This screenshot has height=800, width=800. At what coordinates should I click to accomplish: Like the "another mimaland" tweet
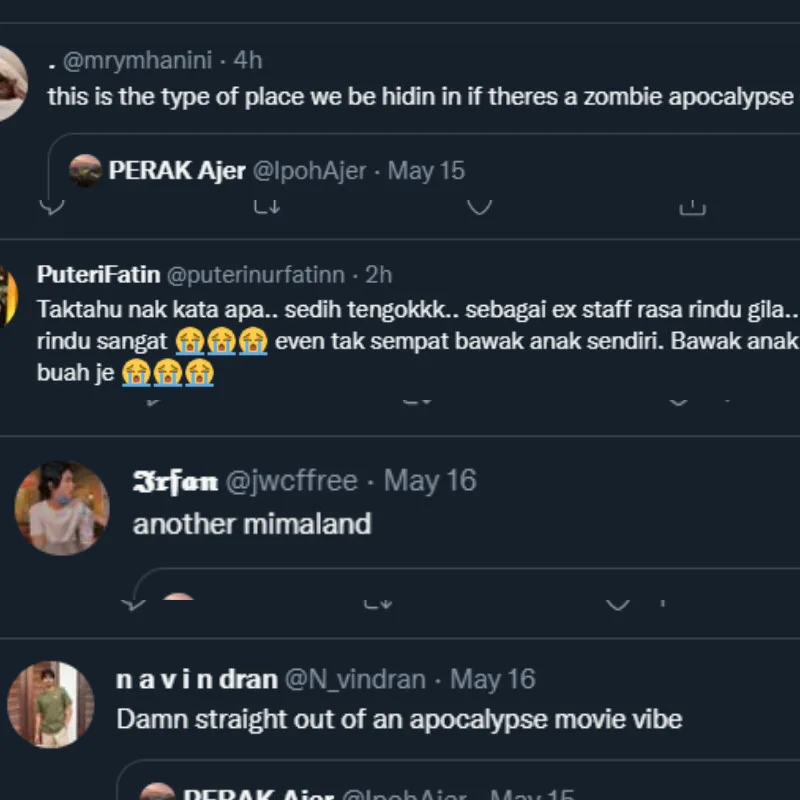tap(619, 603)
